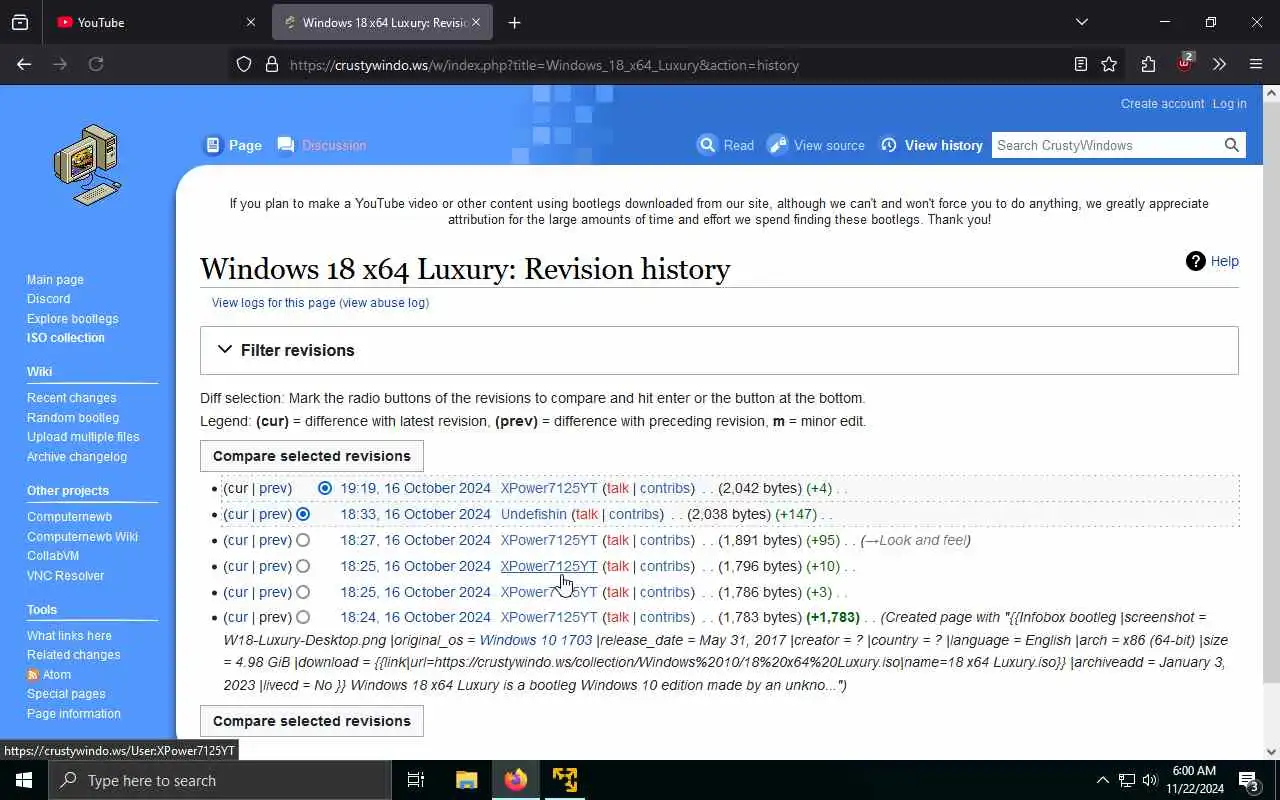Select radio button for 18:27 revision
Viewport: 1280px width, 800px height.
click(303, 540)
